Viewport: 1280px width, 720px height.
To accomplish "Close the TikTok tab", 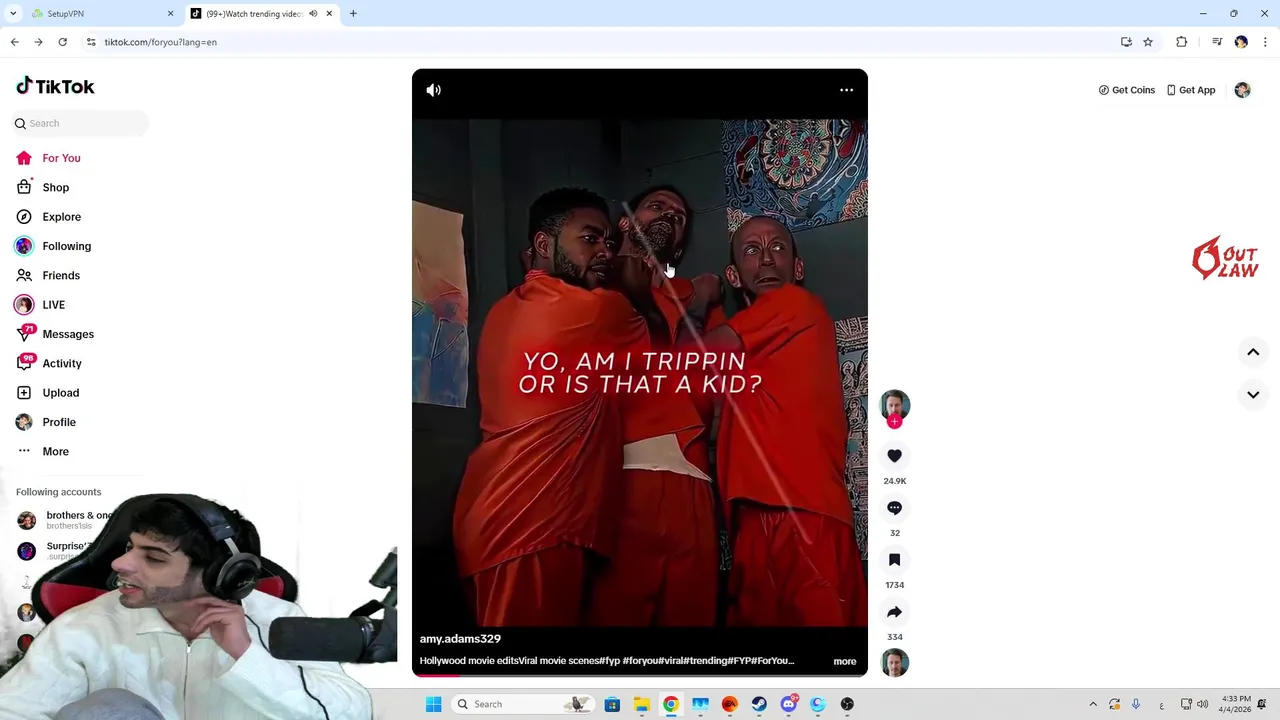I will 329,14.
